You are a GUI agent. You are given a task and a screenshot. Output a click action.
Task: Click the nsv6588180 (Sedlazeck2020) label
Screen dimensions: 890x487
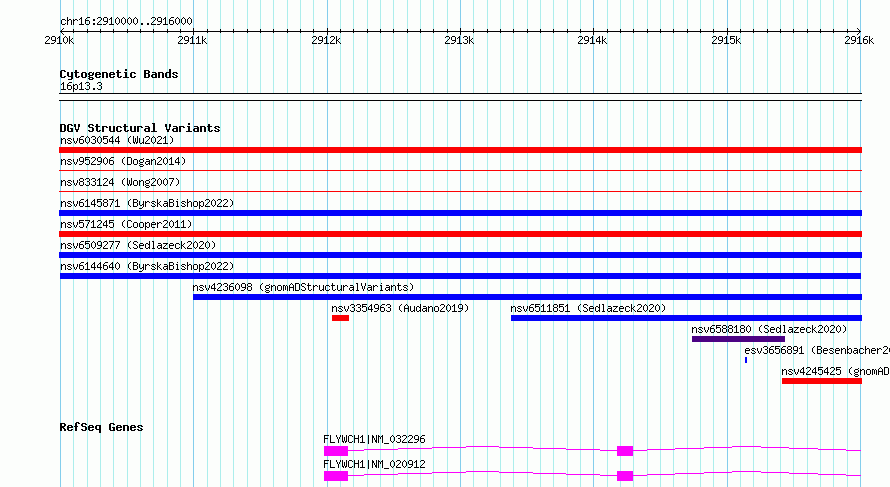(769, 329)
